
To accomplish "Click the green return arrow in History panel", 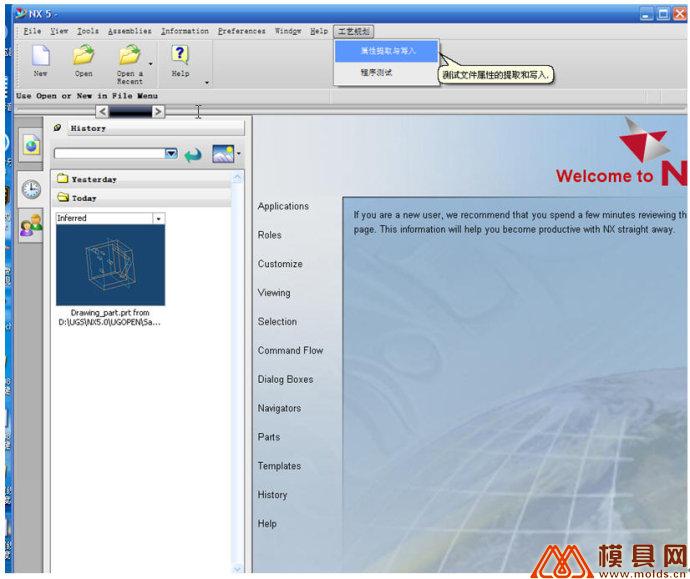I will [x=193, y=154].
